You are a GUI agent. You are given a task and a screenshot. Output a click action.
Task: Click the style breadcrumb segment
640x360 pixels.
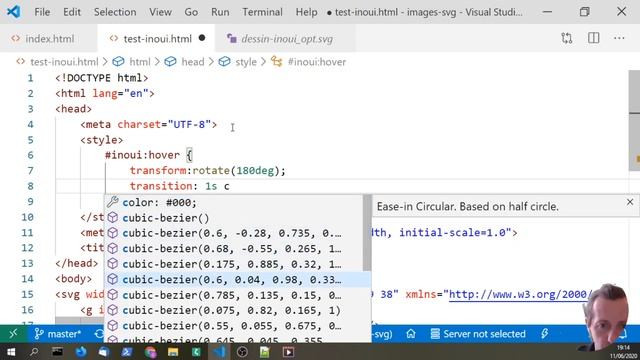click(x=246, y=62)
